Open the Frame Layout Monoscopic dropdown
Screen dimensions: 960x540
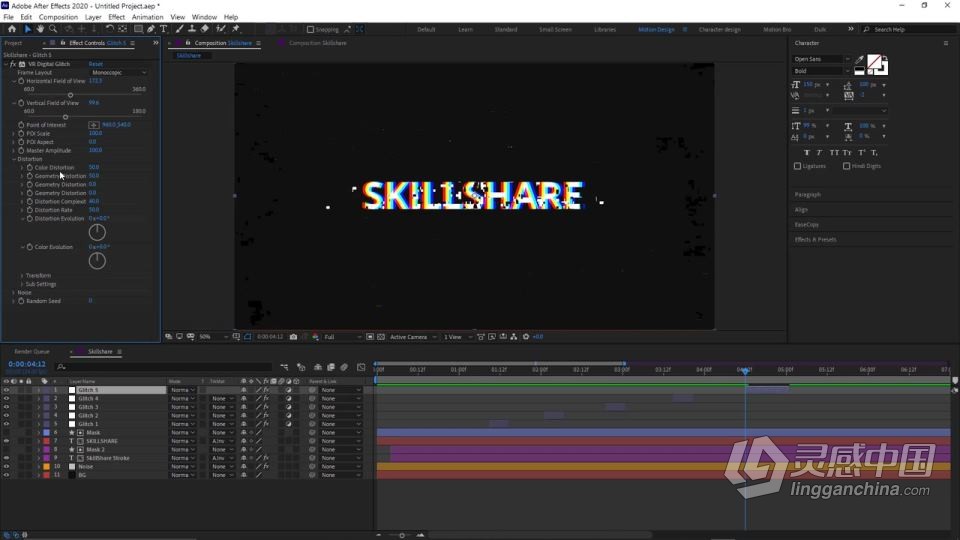(118, 72)
